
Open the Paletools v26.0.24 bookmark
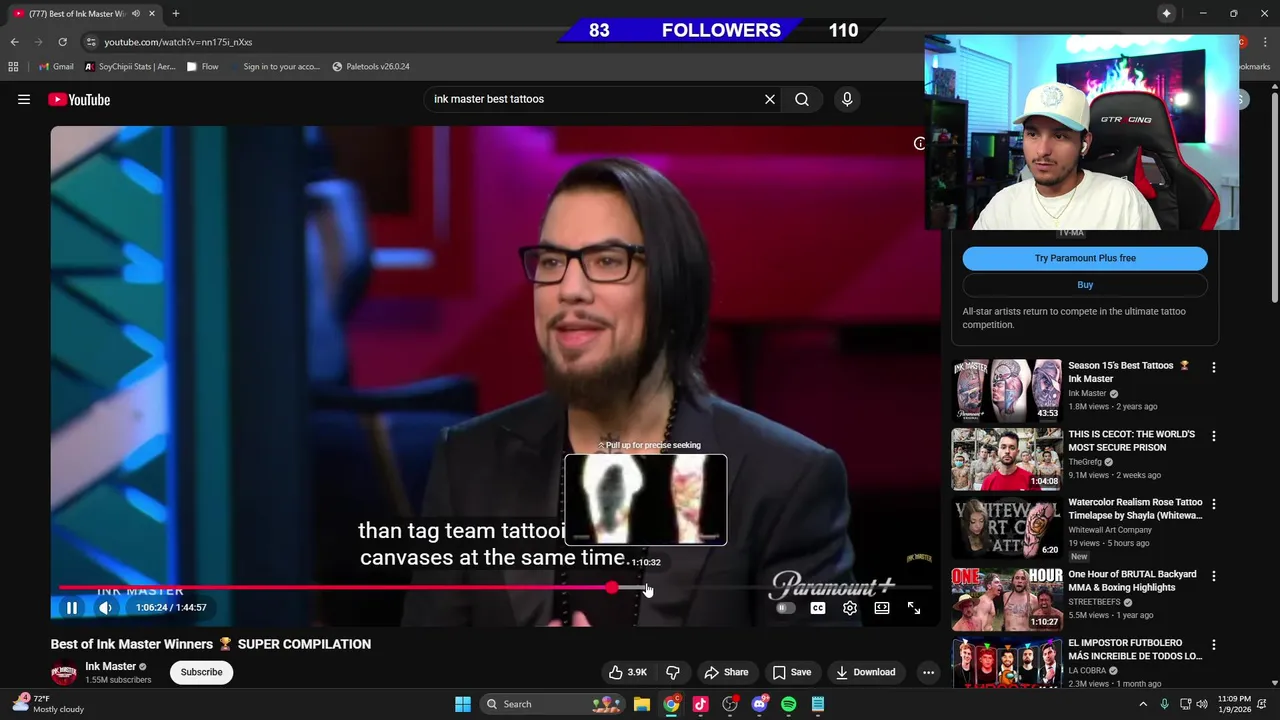point(371,67)
